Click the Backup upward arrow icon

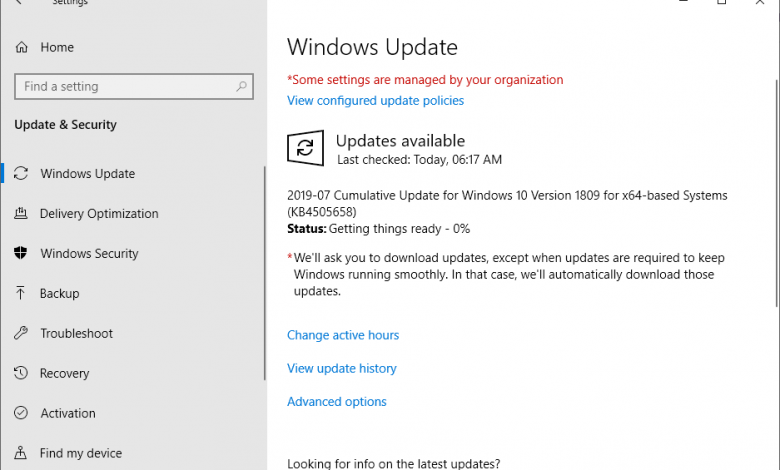click(x=20, y=293)
